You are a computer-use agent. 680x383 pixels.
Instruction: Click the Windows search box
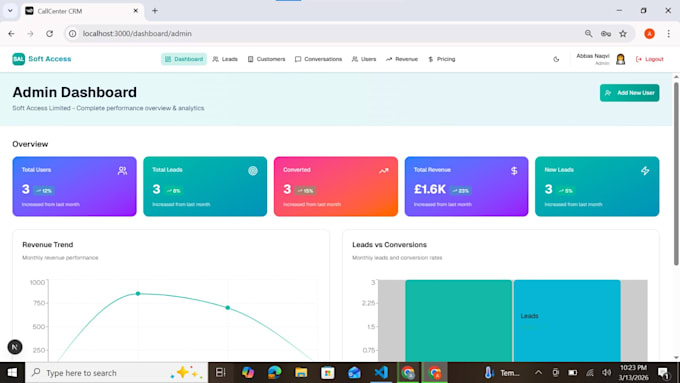click(116, 373)
